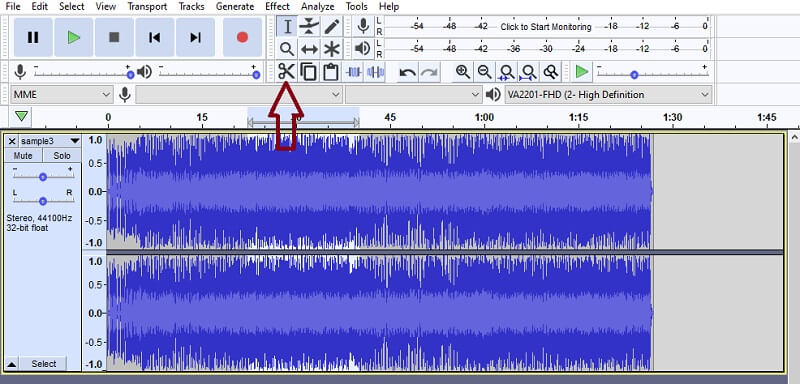
Task: Select the Draw (pencil) tool
Action: (332, 27)
